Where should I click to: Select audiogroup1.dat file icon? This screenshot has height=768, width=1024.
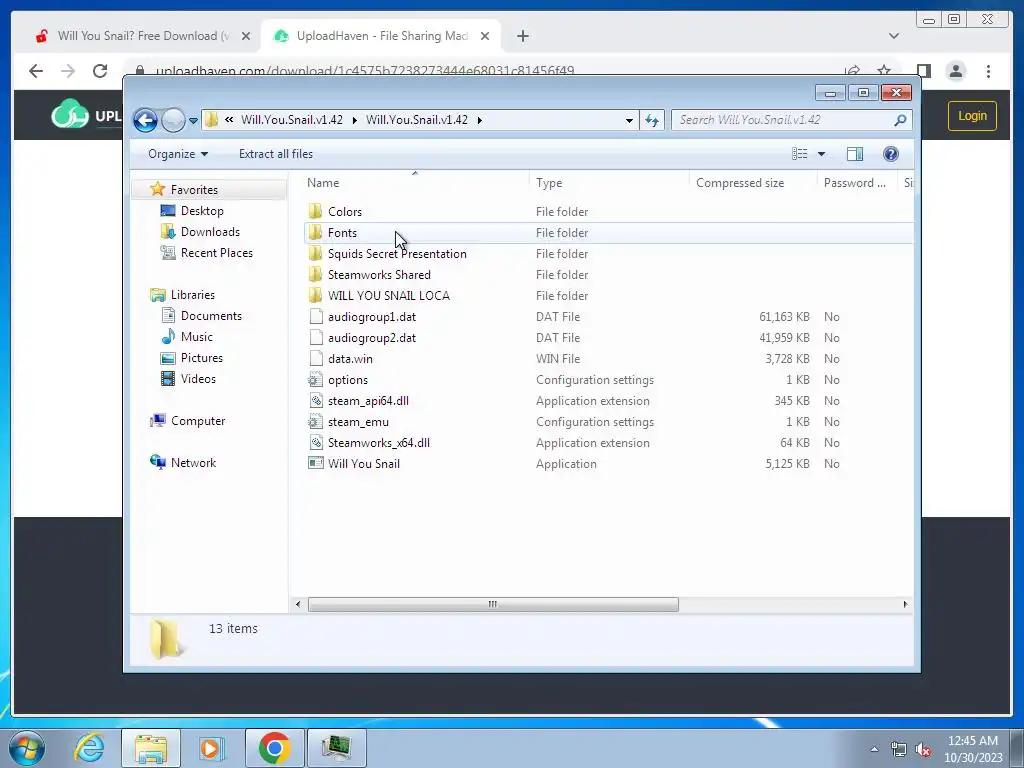(x=315, y=317)
